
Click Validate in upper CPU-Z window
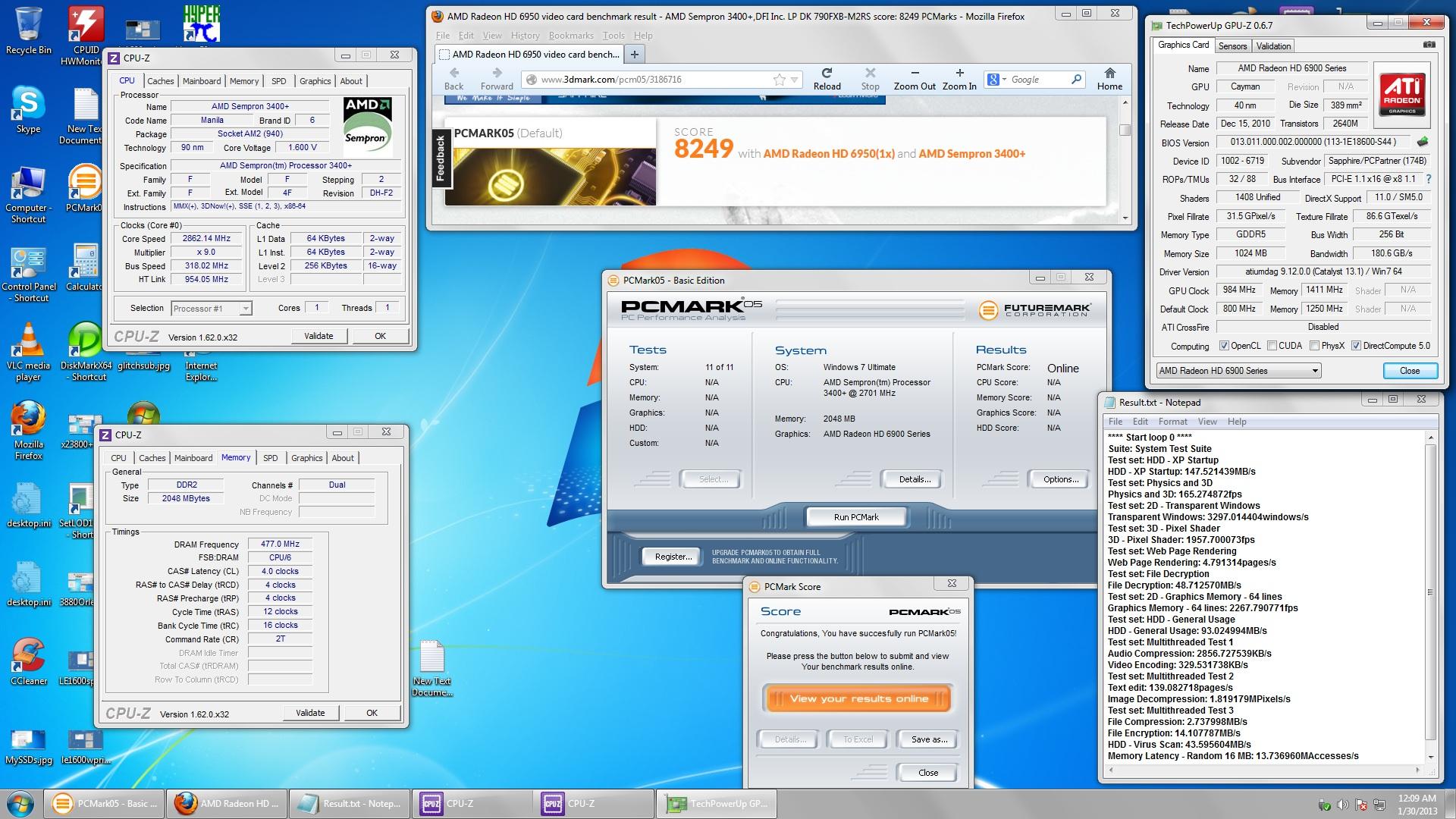click(x=318, y=336)
